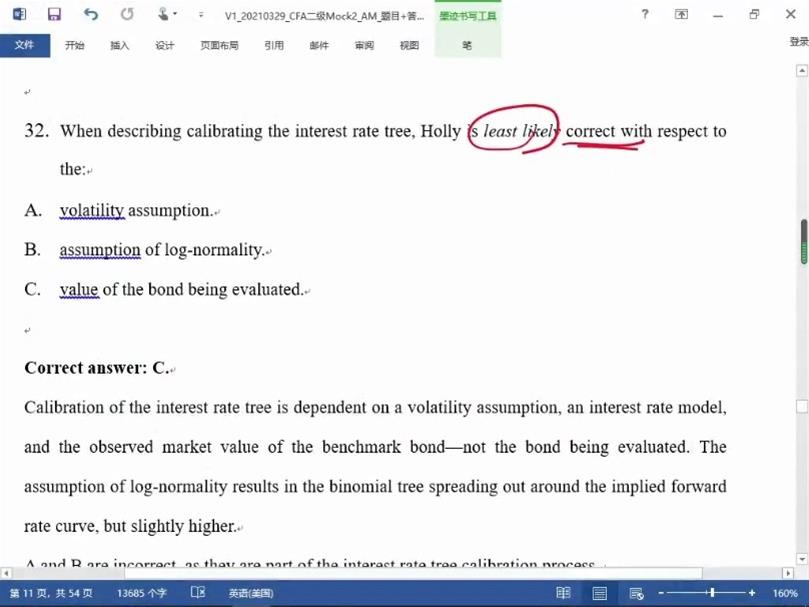Open the touch/mouse mode button
This screenshot has height=607, width=809.
(x=163, y=14)
